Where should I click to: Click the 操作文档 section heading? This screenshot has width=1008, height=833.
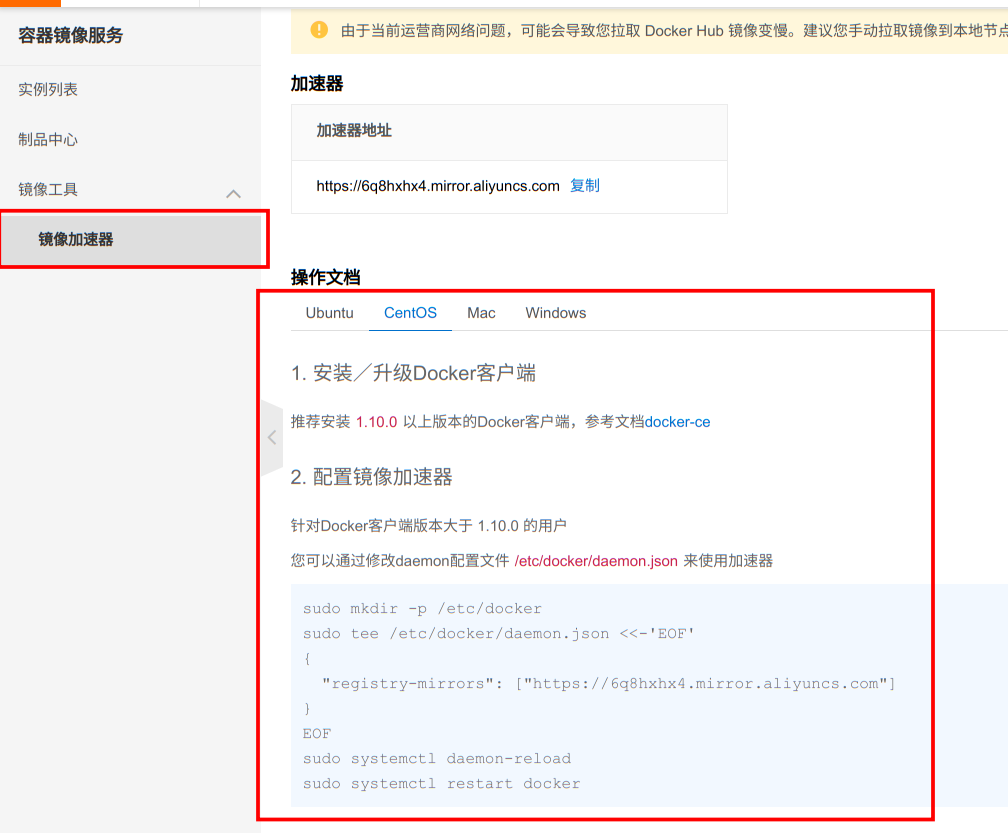325,277
